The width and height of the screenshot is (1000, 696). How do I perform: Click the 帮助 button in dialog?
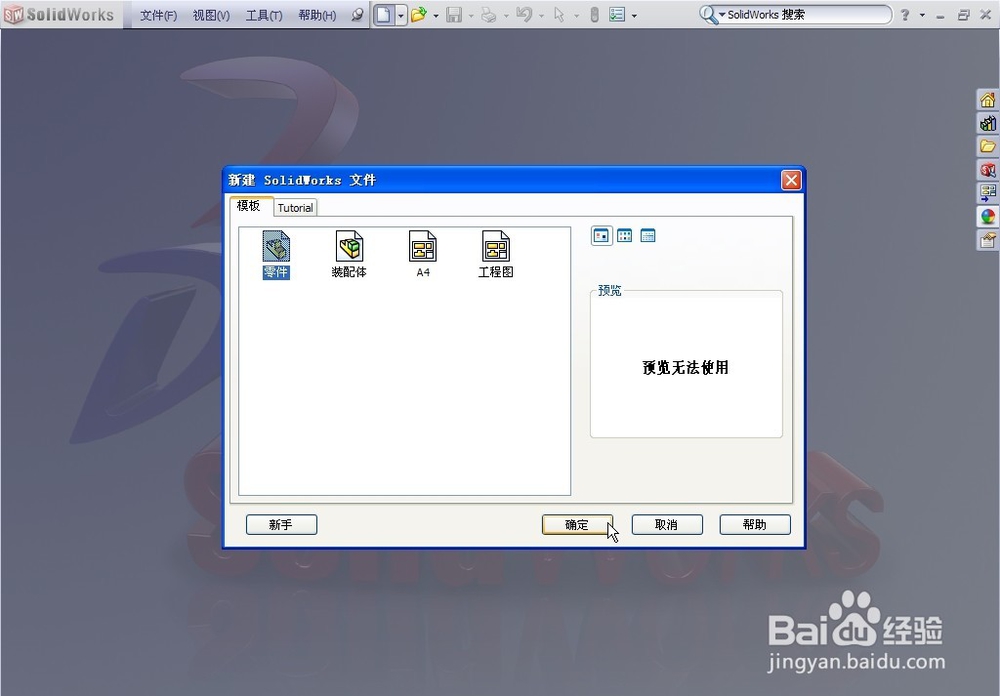[755, 524]
